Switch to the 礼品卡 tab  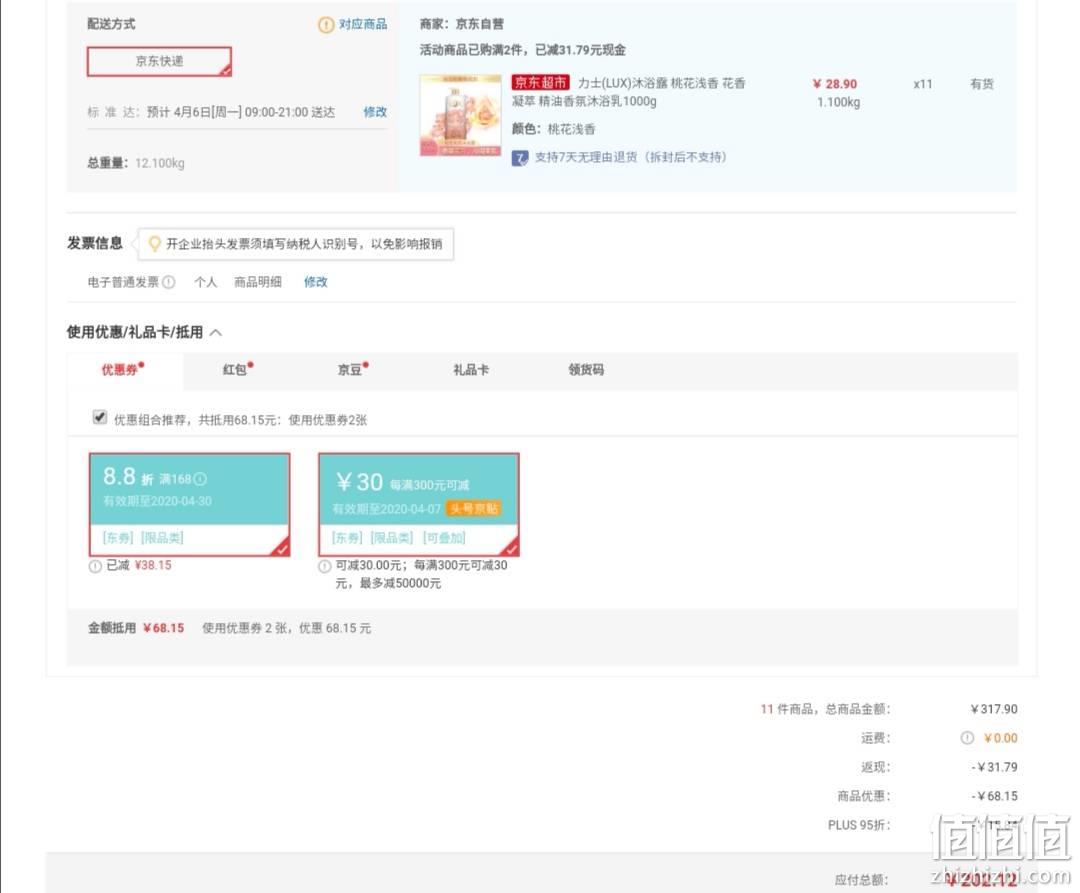[470, 370]
